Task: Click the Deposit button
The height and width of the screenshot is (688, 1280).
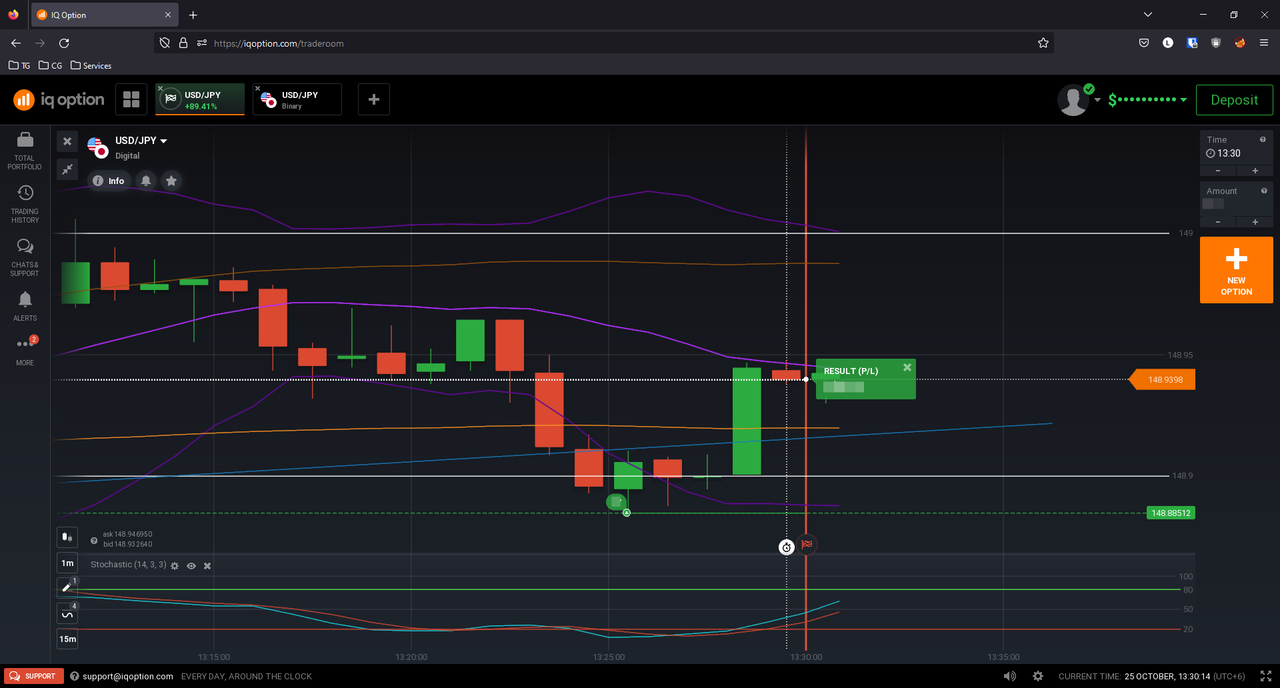Action: point(1234,100)
